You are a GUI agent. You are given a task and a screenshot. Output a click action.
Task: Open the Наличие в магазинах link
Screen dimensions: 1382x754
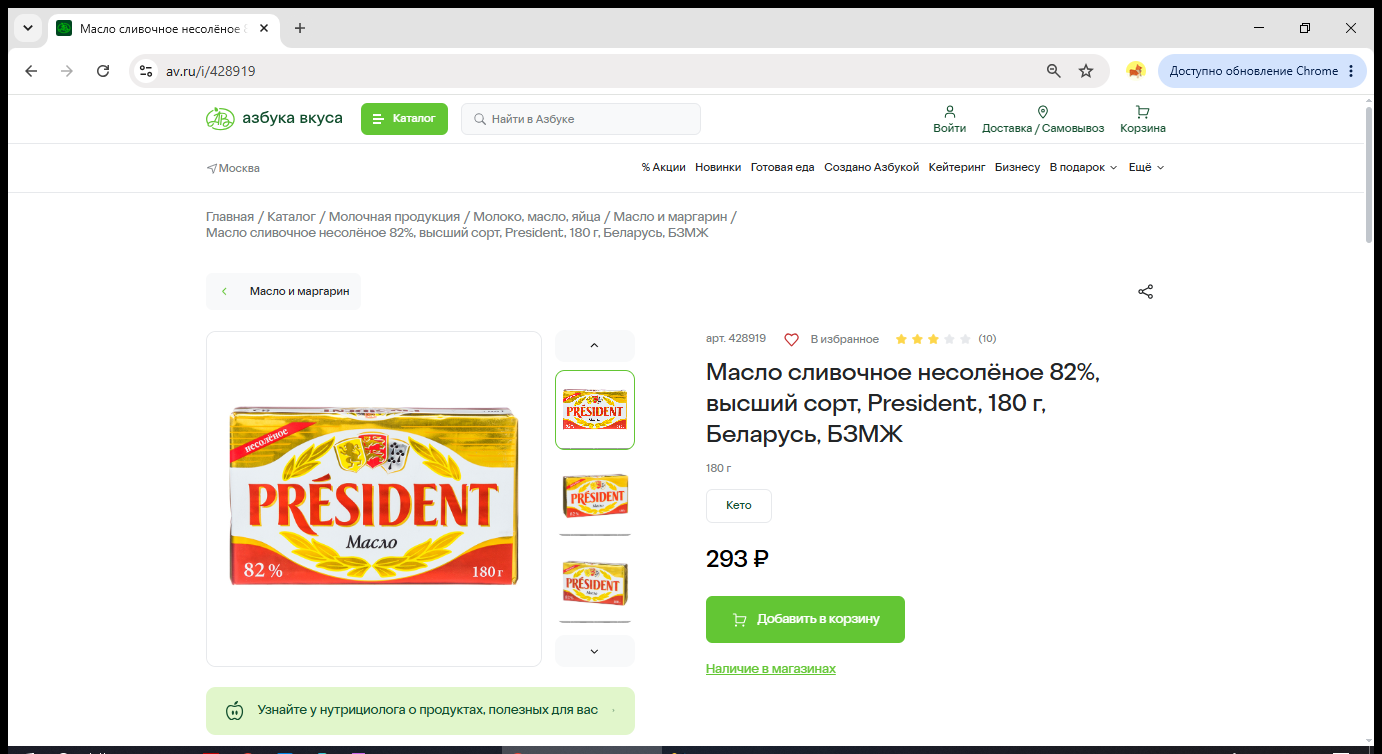[x=771, y=668]
